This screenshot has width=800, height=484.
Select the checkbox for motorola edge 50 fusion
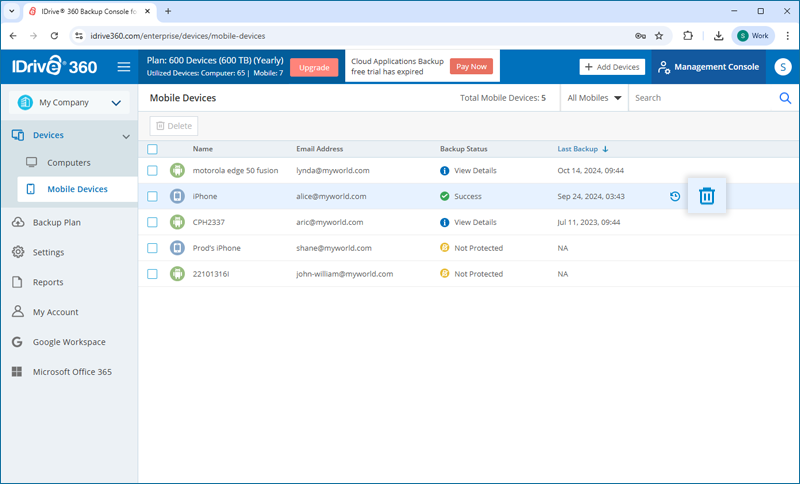click(152, 171)
